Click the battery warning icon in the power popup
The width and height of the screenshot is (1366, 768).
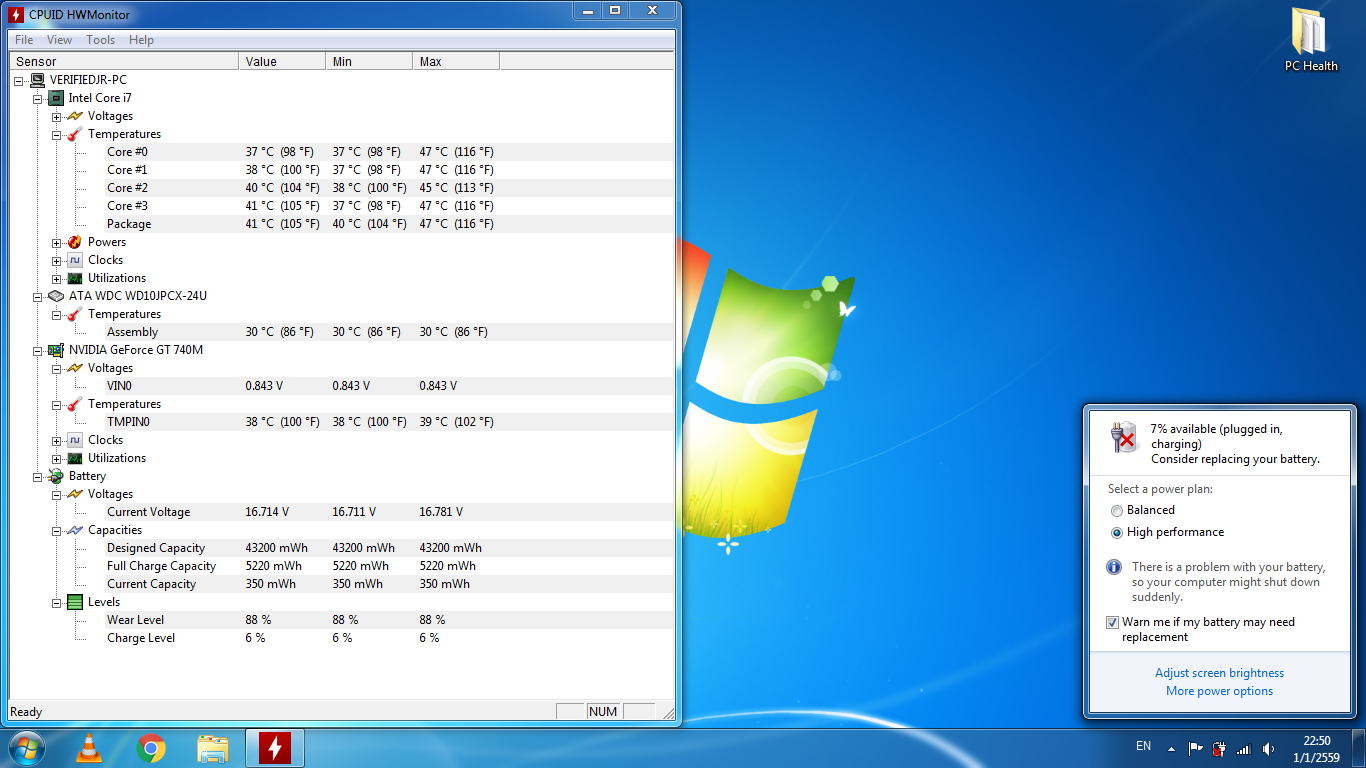click(1124, 437)
